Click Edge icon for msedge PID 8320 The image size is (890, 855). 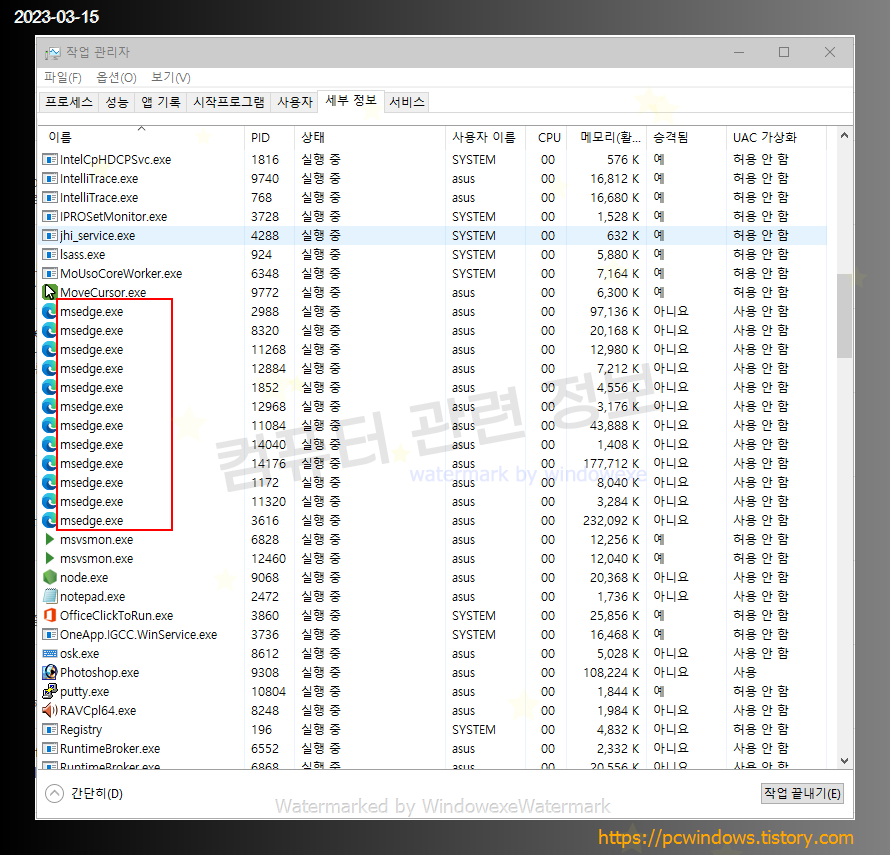point(50,330)
